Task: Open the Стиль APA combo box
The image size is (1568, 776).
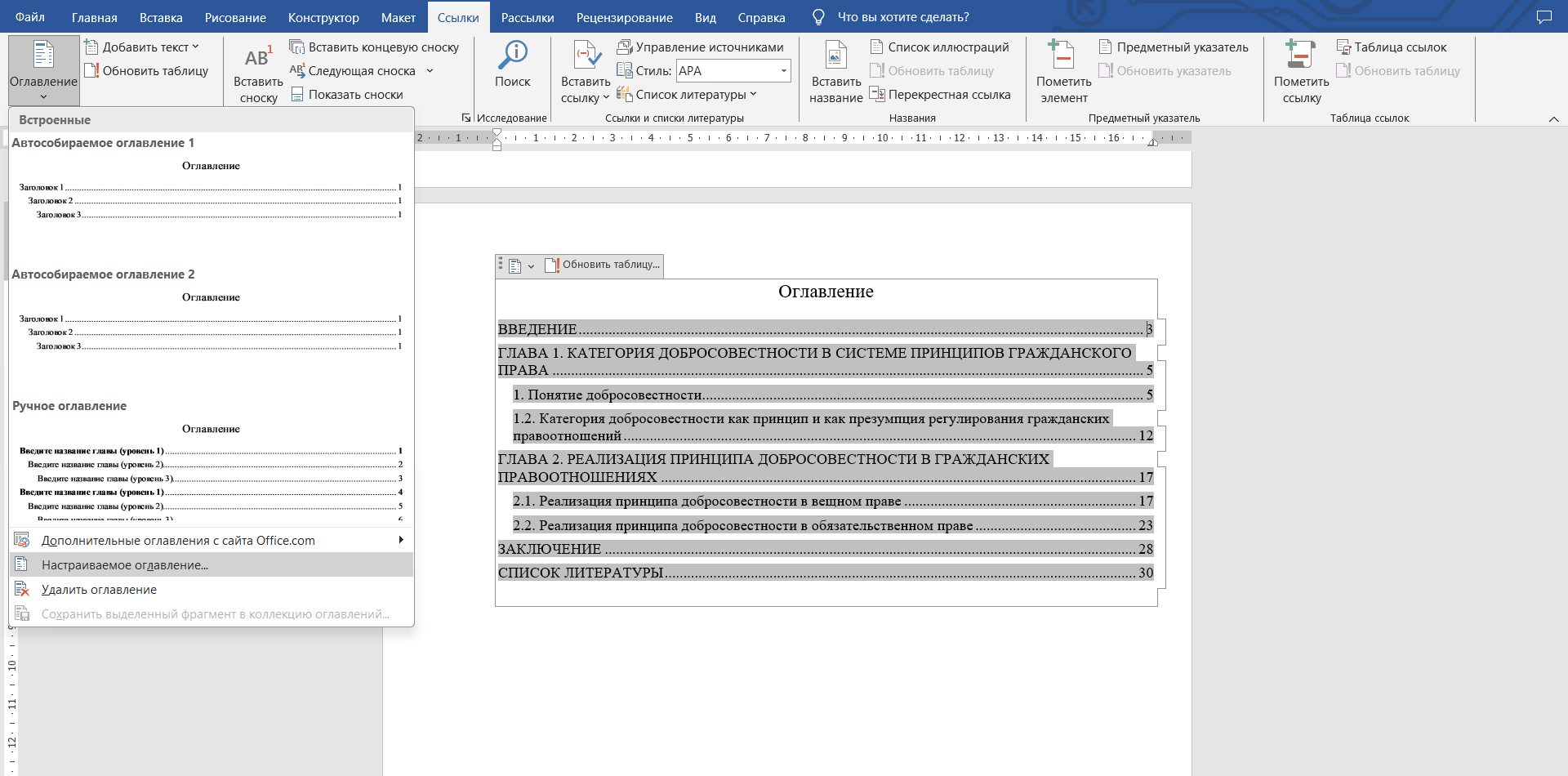Action: coord(733,71)
